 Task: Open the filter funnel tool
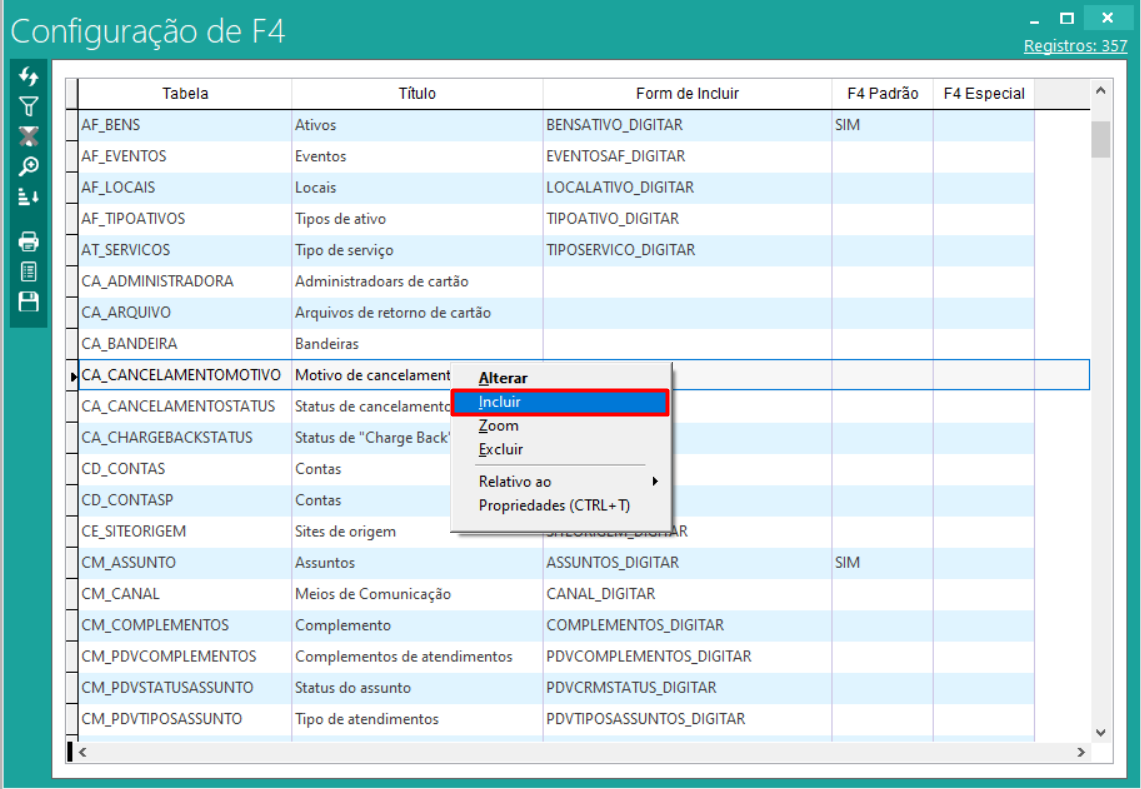click(x=29, y=106)
